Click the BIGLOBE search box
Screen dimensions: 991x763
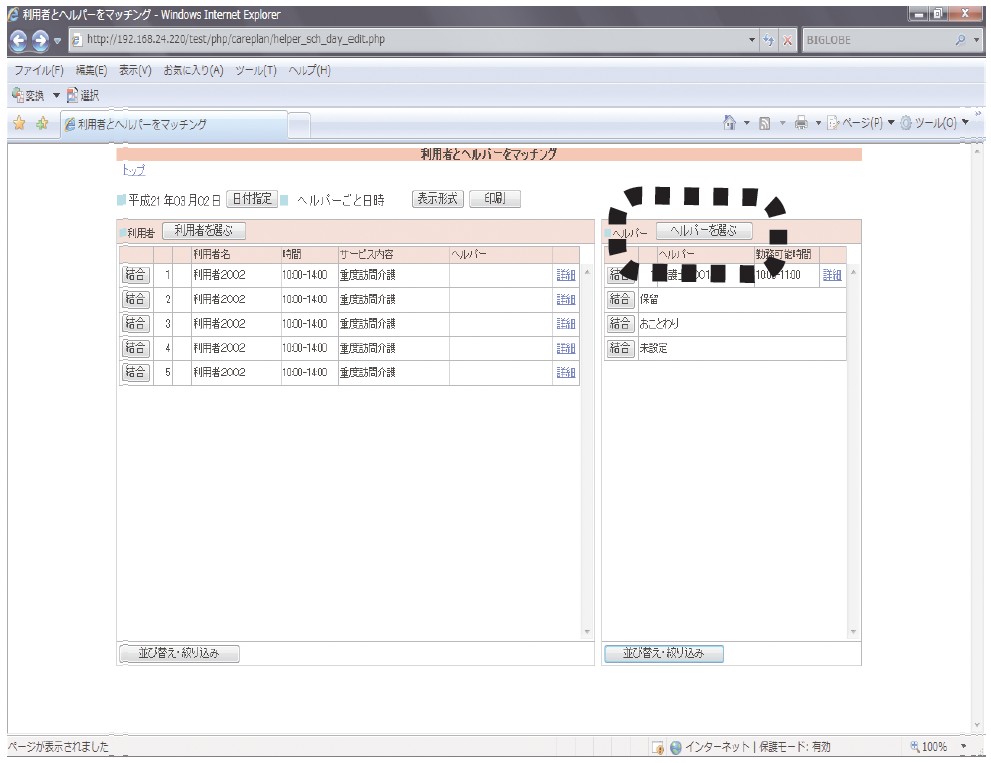[x=877, y=40]
